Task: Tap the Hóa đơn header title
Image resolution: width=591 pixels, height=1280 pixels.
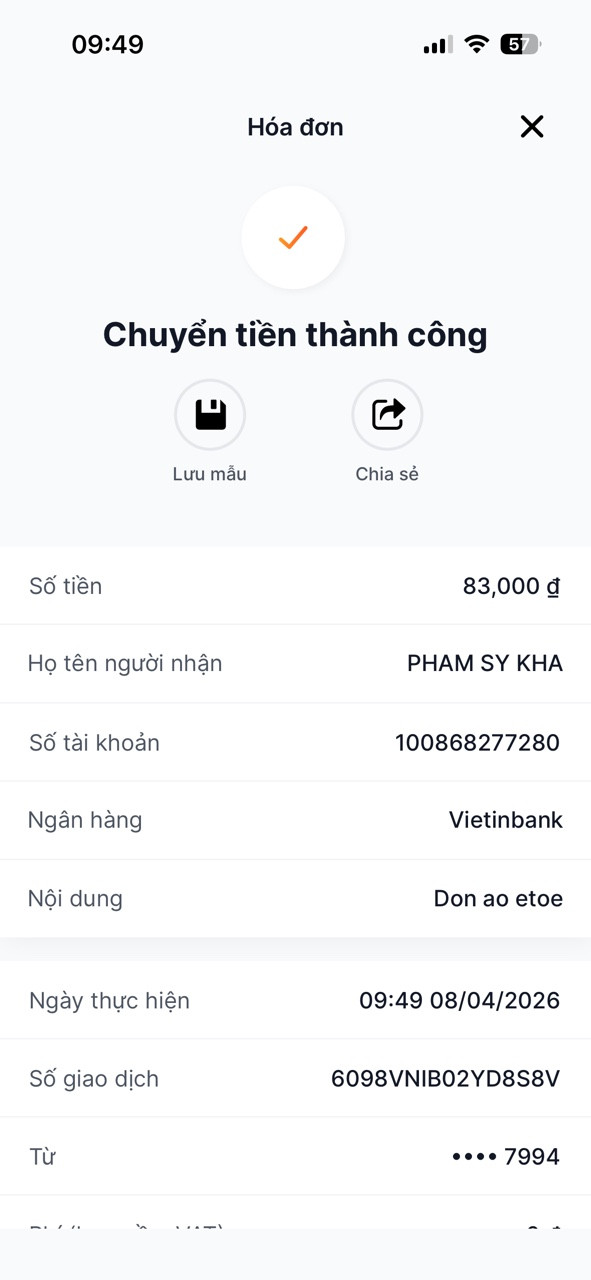Action: (x=295, y=127)
